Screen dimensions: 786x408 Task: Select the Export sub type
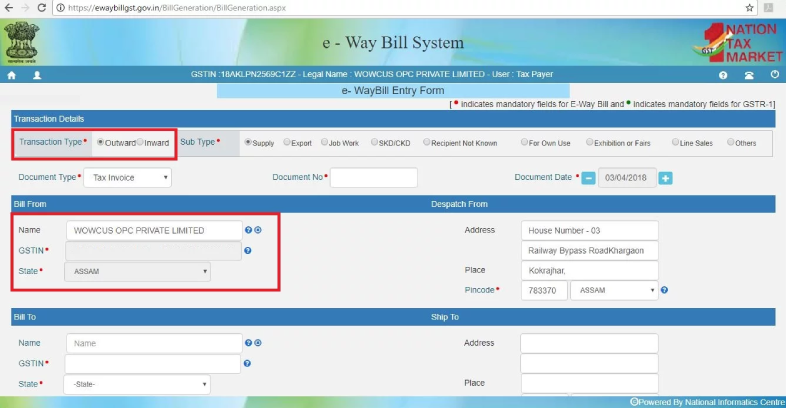pyautogui.click(x=287, y=142)
